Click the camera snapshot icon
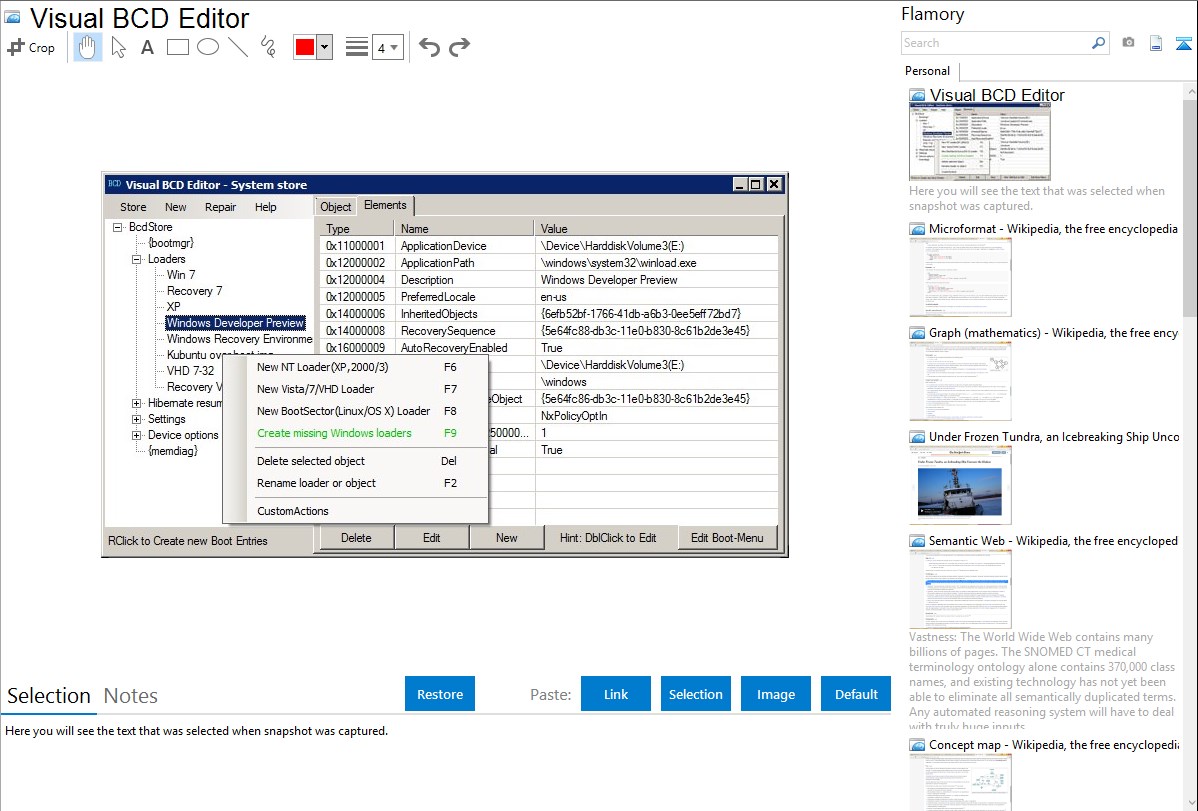This screenshot has height=811, width=1198. (x=1128, y=43)
